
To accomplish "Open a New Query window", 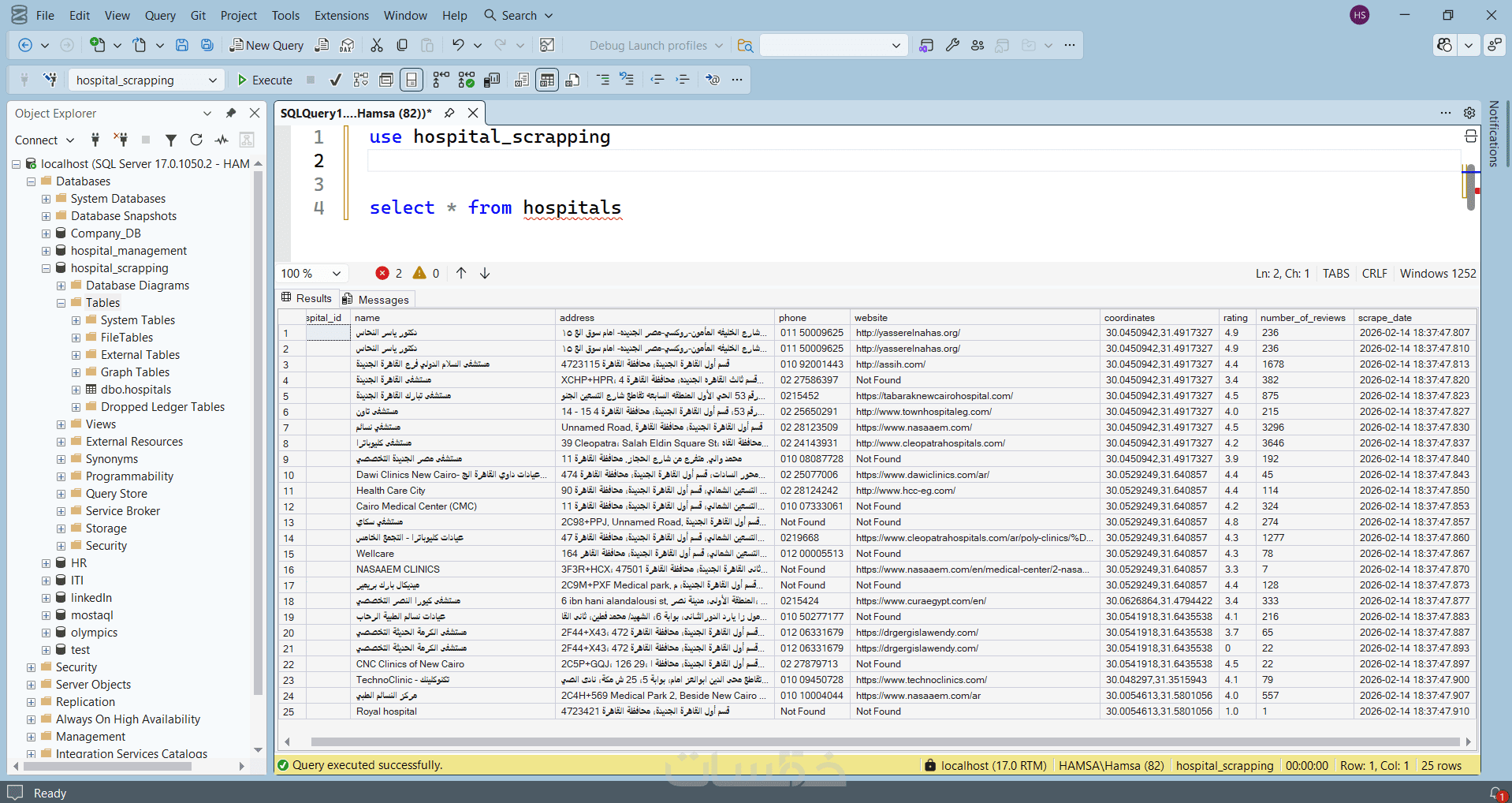I will click(x=266, y=46).
